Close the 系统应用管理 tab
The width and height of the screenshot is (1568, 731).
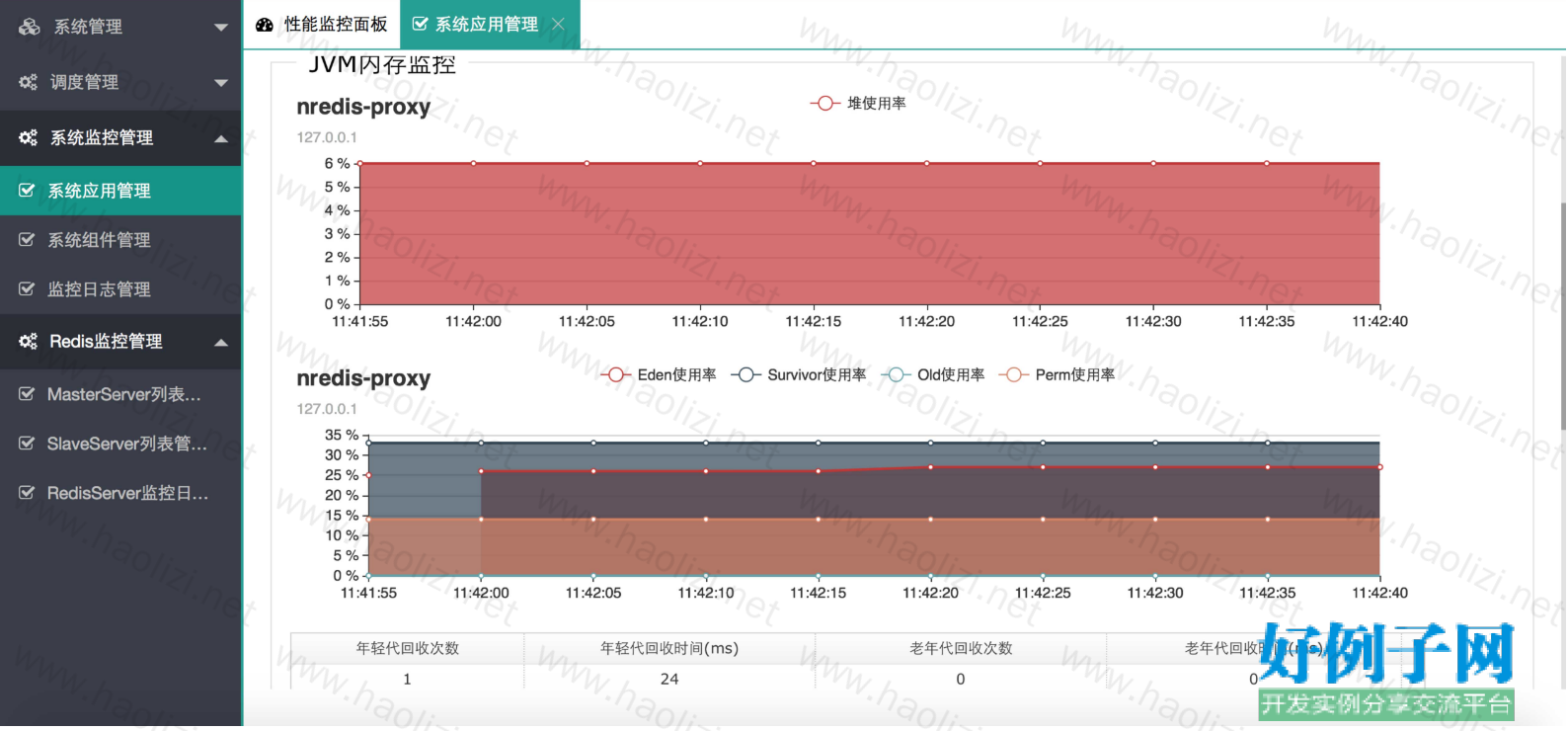pos(559,24)
